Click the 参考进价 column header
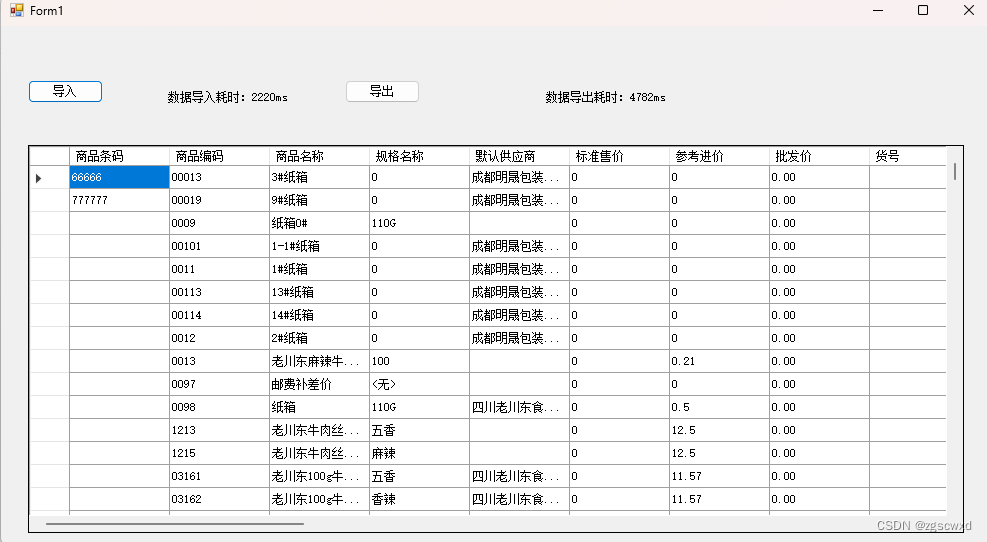 [719, 156]
